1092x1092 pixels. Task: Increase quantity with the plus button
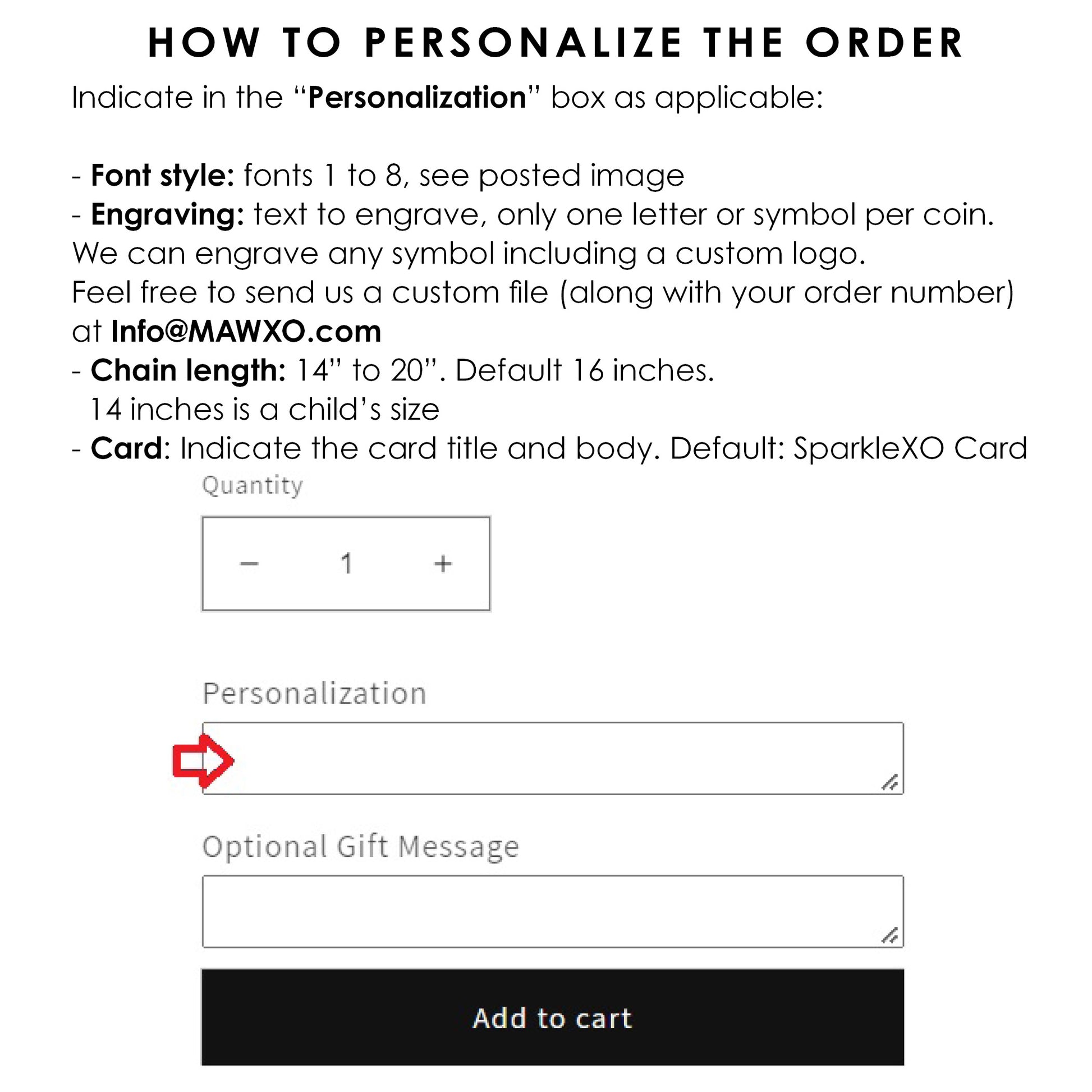click(x=443, y=563)
